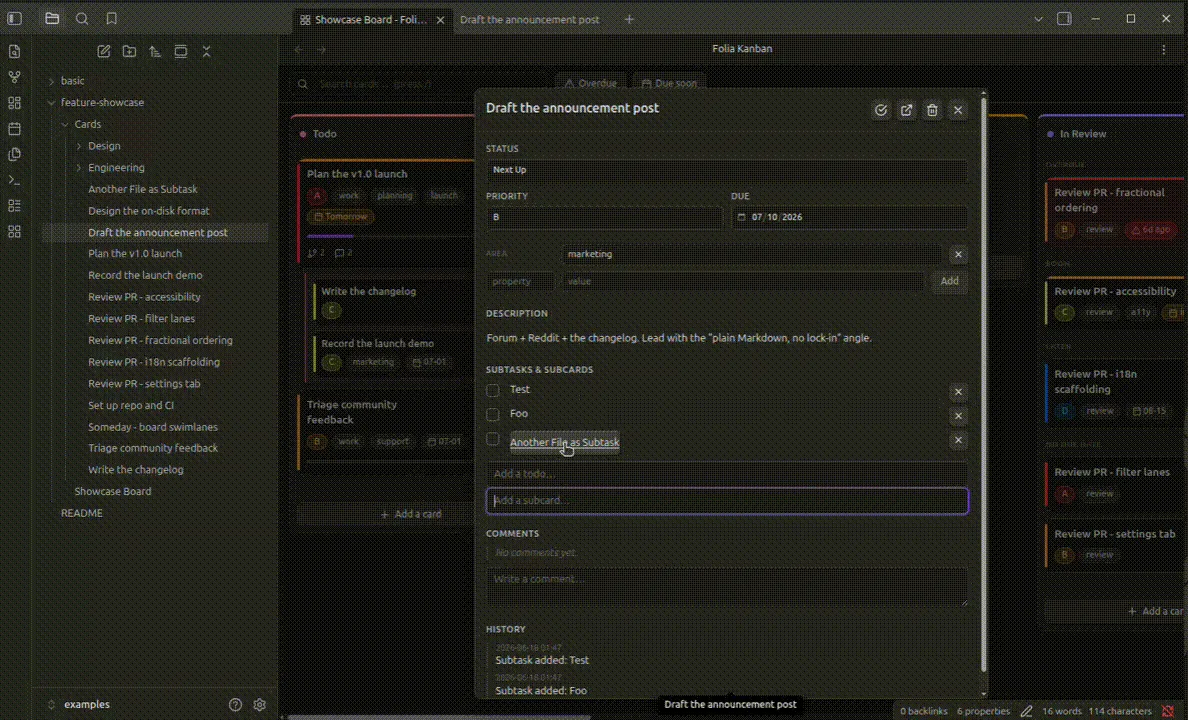The width and height of the screenshot is (1188, 720).
Task: Check the Foo subtask checkbox
Action: coord(492,415)
